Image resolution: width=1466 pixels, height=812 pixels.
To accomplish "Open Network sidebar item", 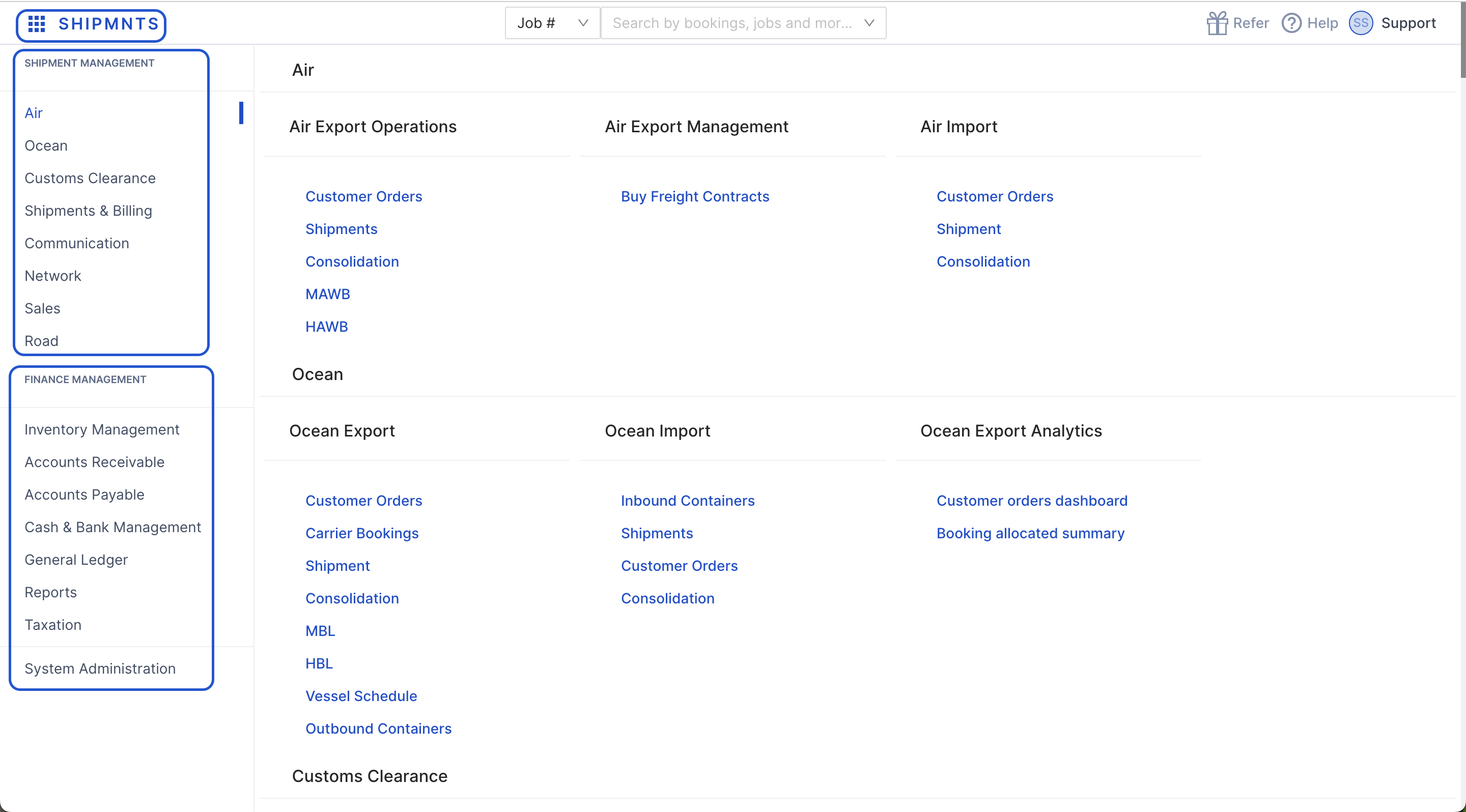I will click(53, 276).
